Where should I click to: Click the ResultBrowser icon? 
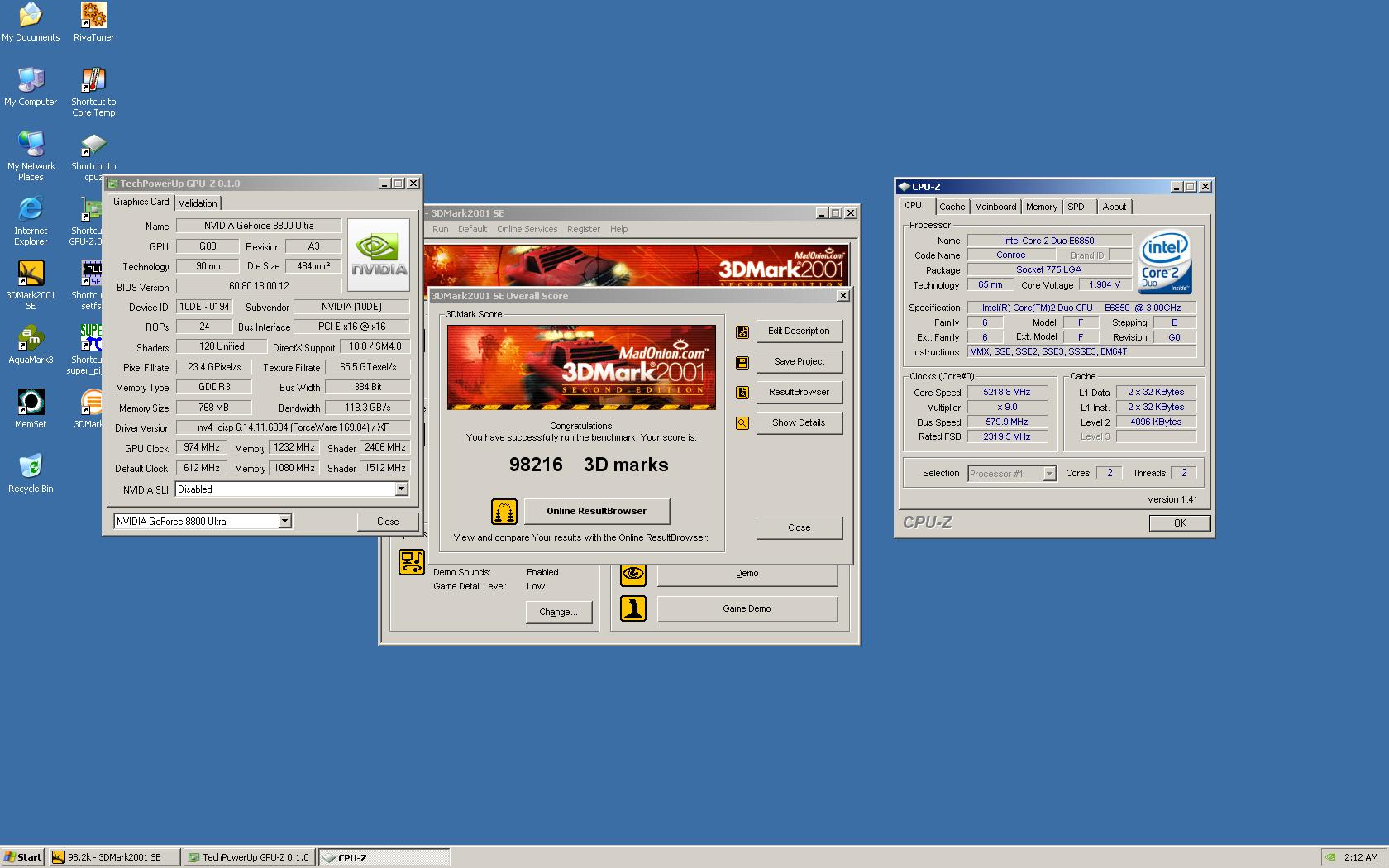[x=742, y=393]
